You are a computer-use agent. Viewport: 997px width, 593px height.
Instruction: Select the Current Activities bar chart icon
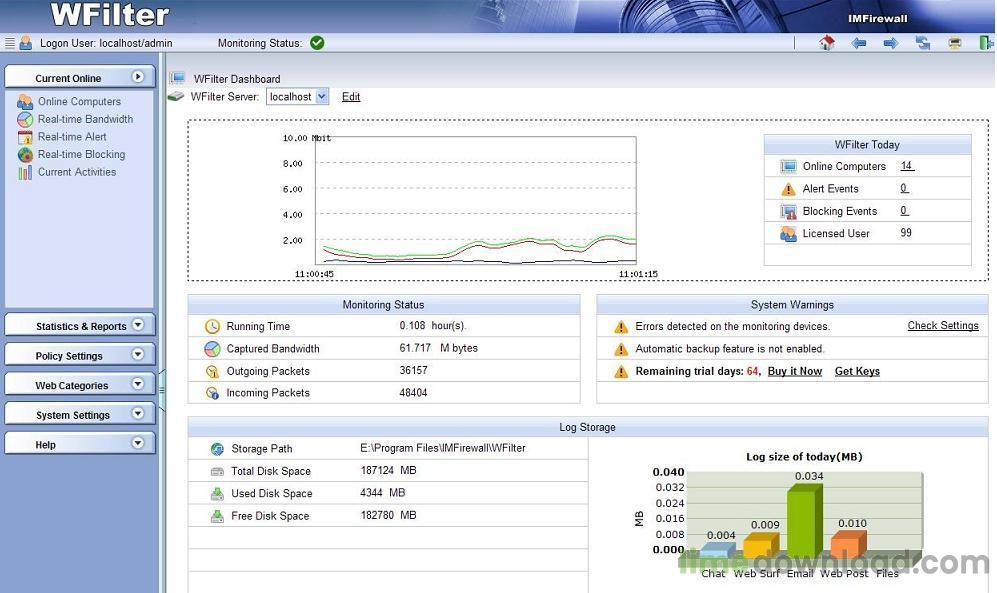pyautogui.click(x=25, y=172)
